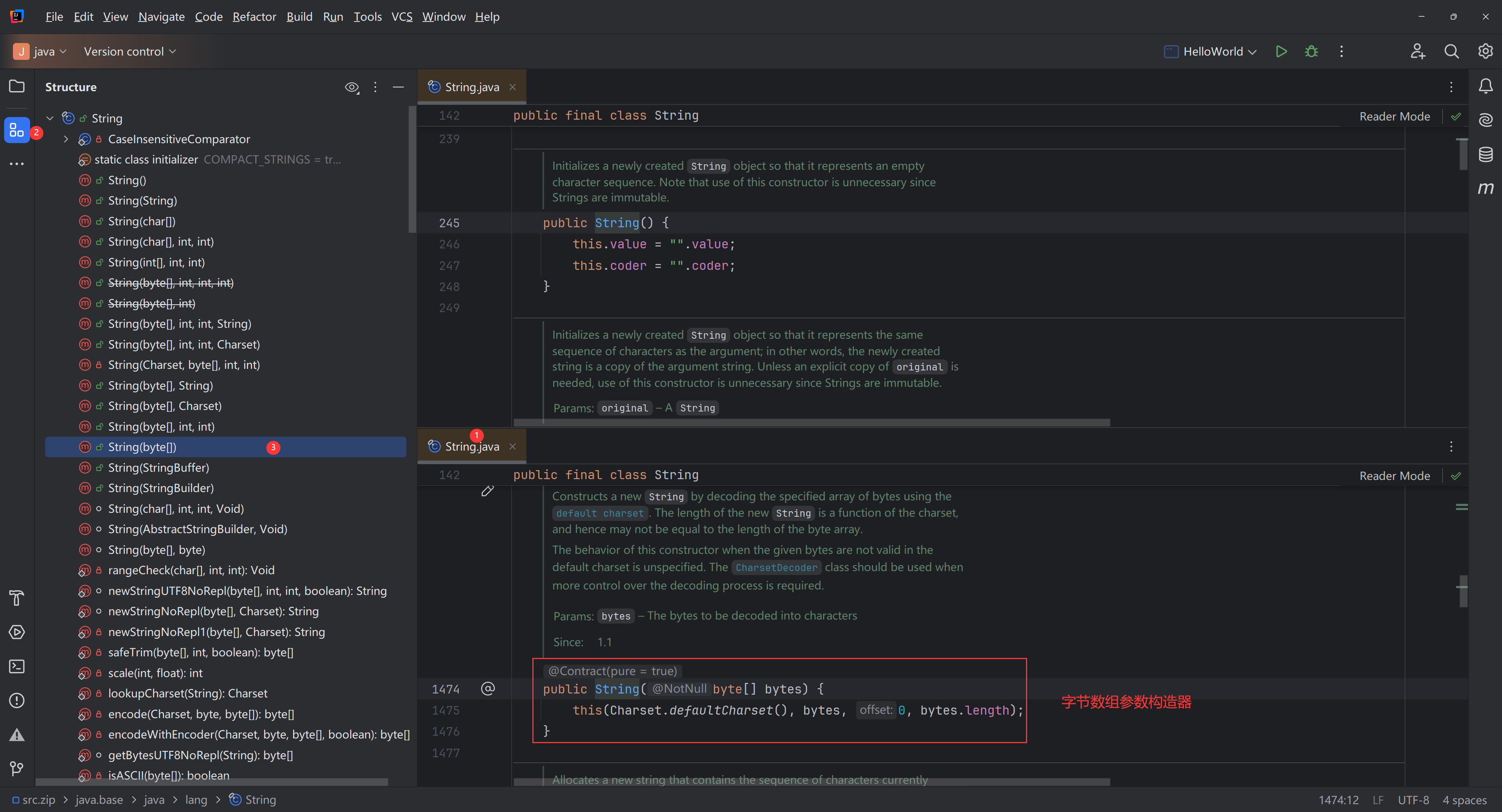
Task: Open the Notifications bell panel
Action: click(x=1485, y=87)
